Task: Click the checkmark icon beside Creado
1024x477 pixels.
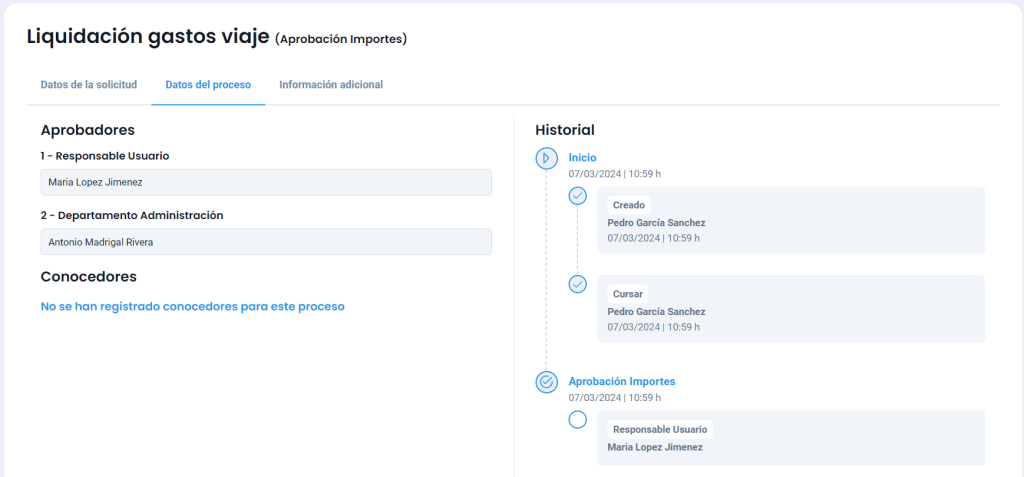Action: pyautogui.click(x=577, y=196)
